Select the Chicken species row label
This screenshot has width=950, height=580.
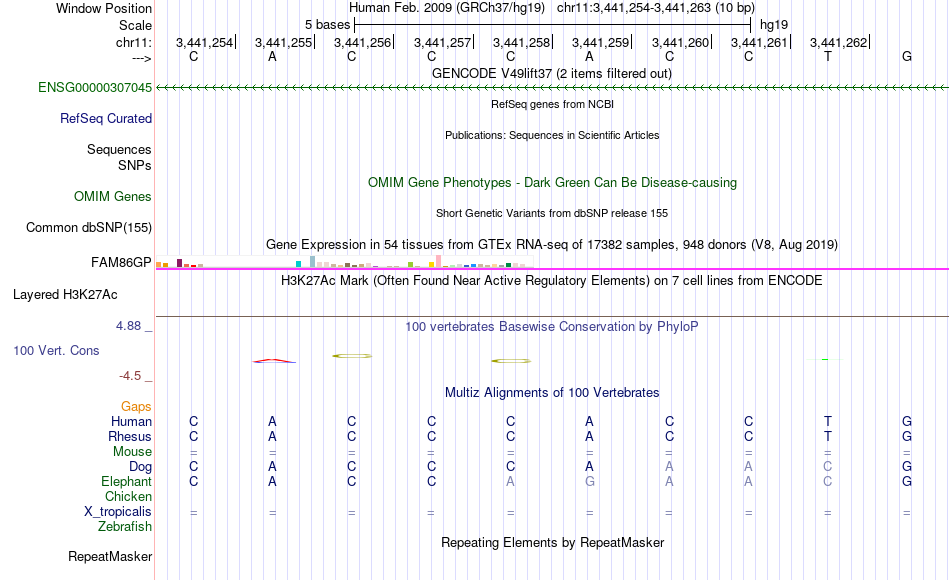(128, 496)
